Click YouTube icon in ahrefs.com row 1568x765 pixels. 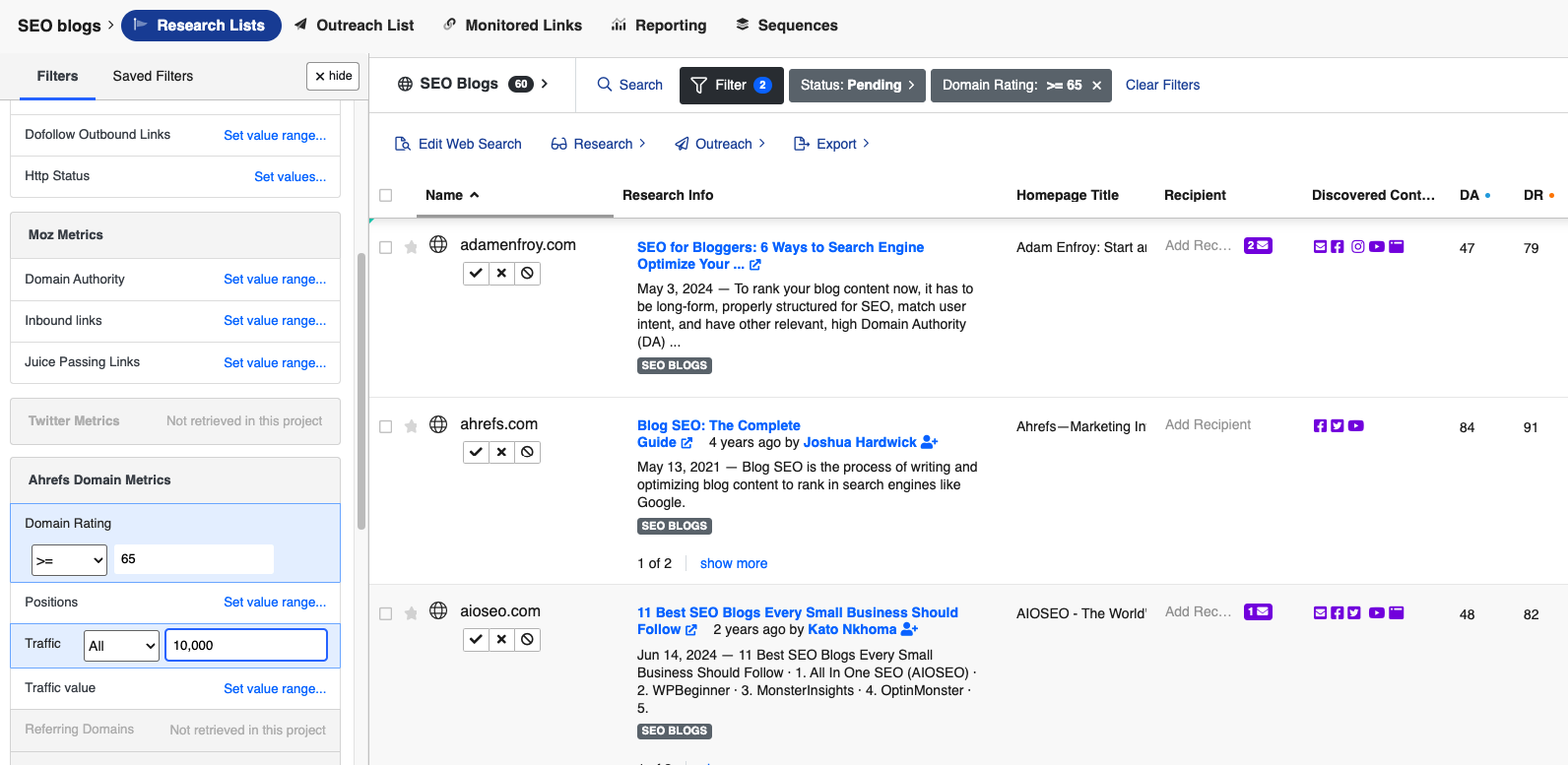[1356, 425]
